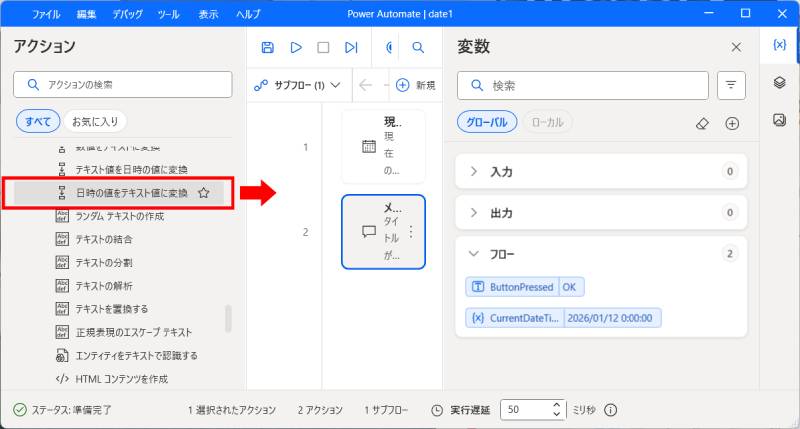800x429 pixels.
Task: Open the UI elements layers sidebar icon
Action: tap(780, 82)
